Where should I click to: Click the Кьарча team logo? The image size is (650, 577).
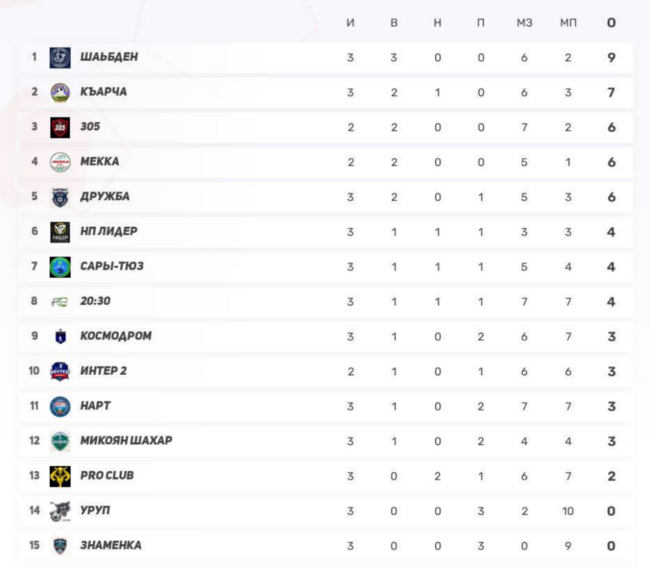pyautogui.click(x=61, y=92)
